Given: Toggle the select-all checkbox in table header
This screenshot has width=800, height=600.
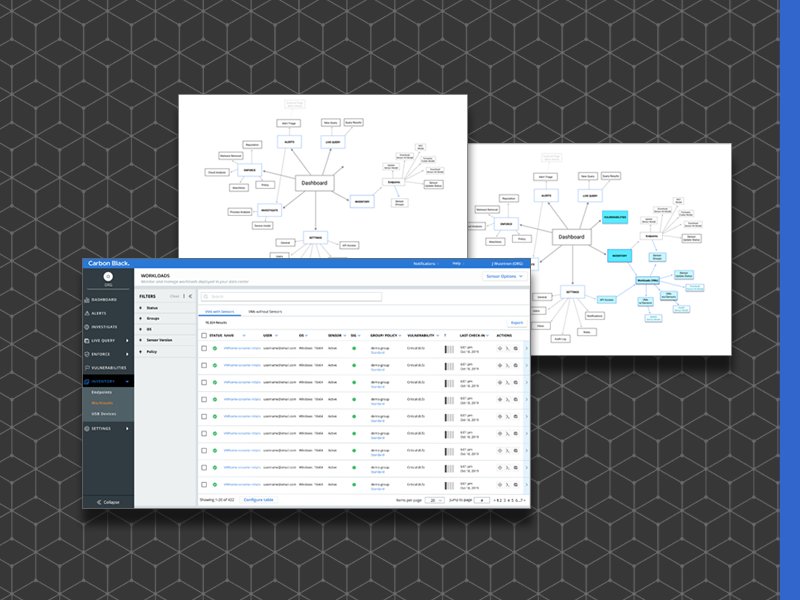Looking at the screenshot, I should pos(204,335).
